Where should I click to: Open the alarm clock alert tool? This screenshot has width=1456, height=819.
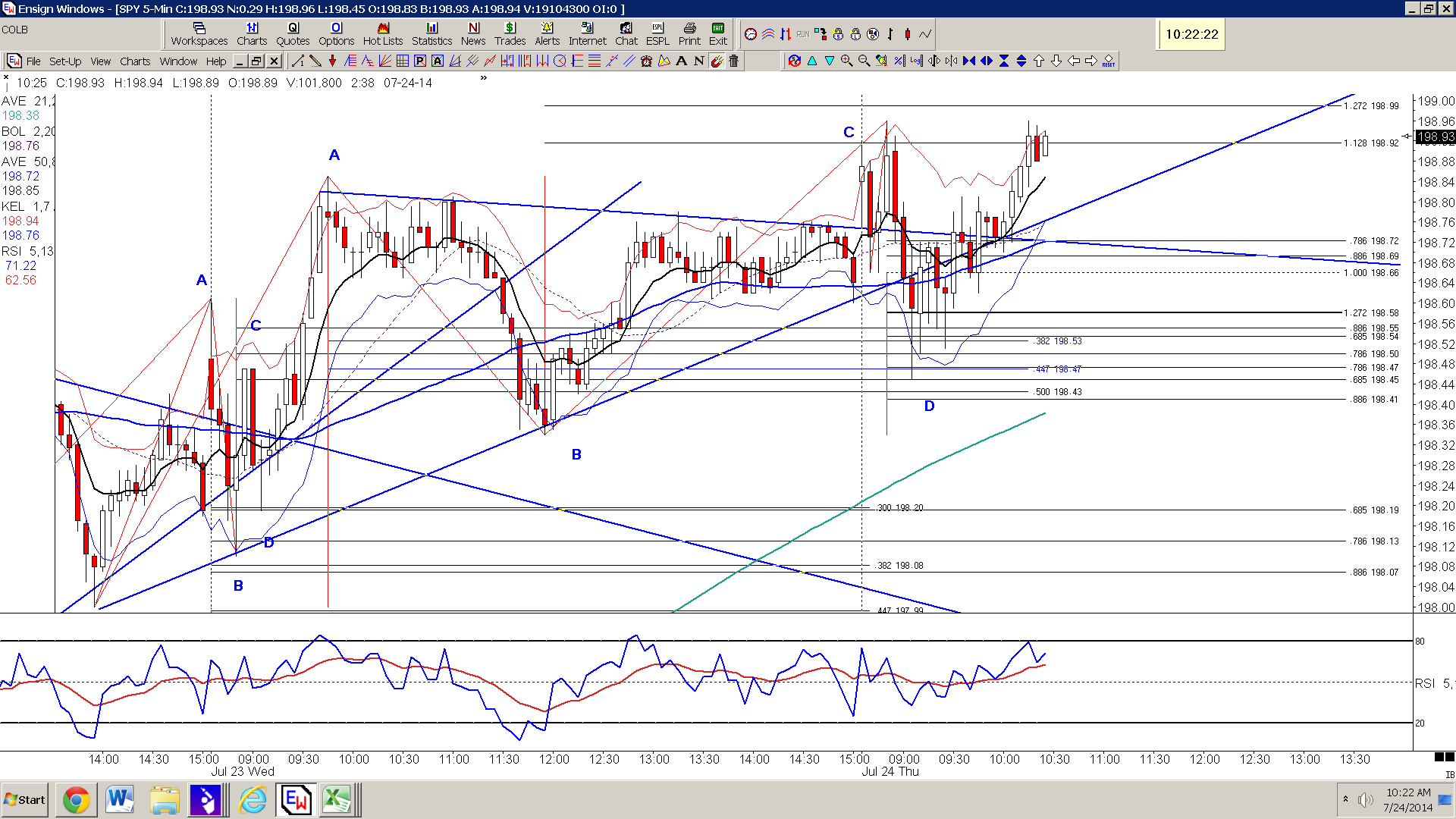click(x=647, y=61)
